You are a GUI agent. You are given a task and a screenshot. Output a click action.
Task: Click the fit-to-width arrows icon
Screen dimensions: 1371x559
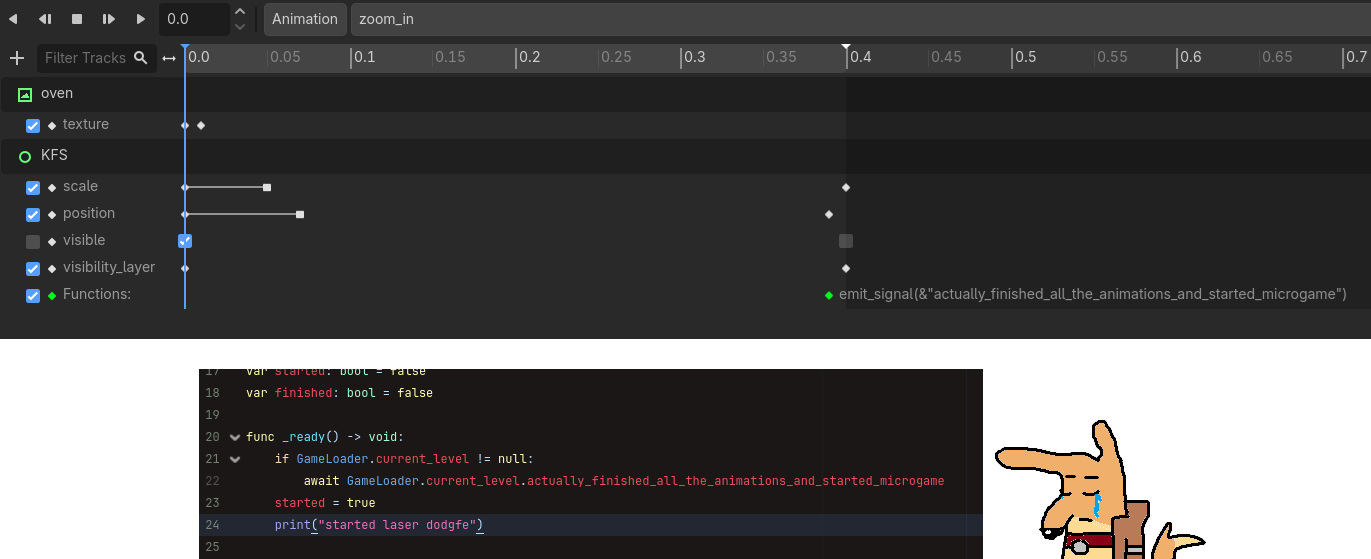tap(169, 58)
